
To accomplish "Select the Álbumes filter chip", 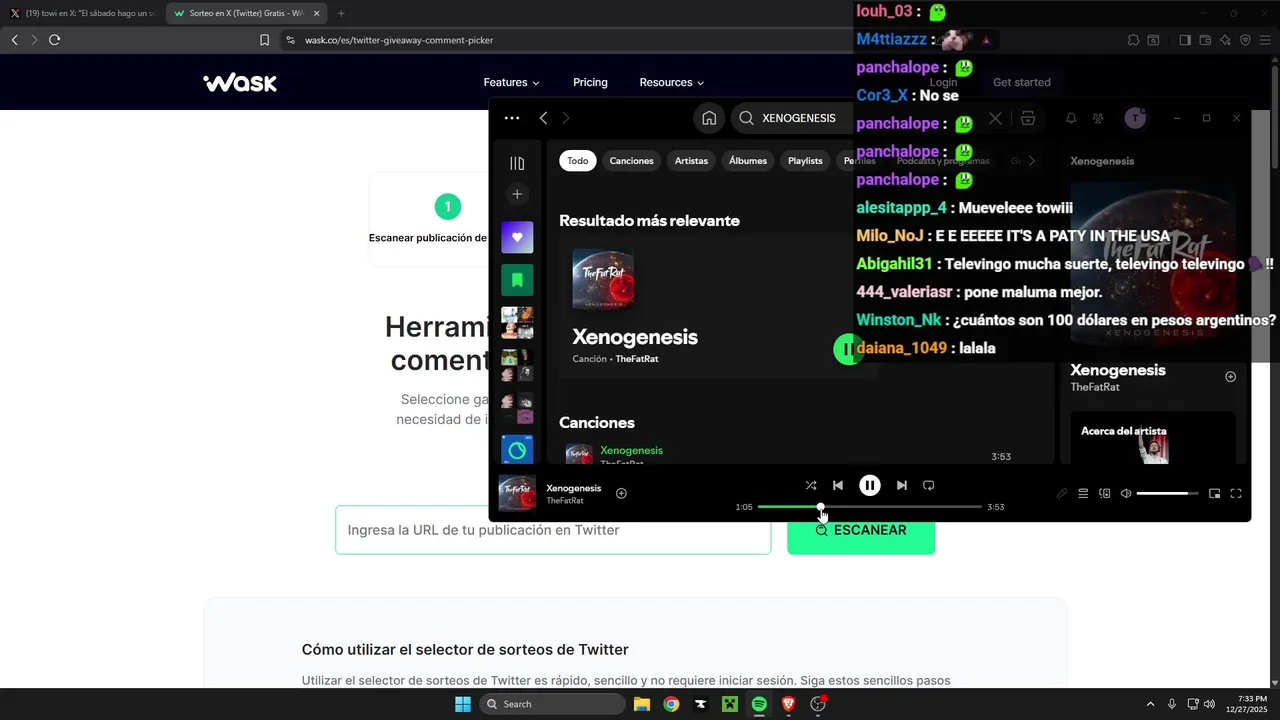I will [x=748, y=161].
